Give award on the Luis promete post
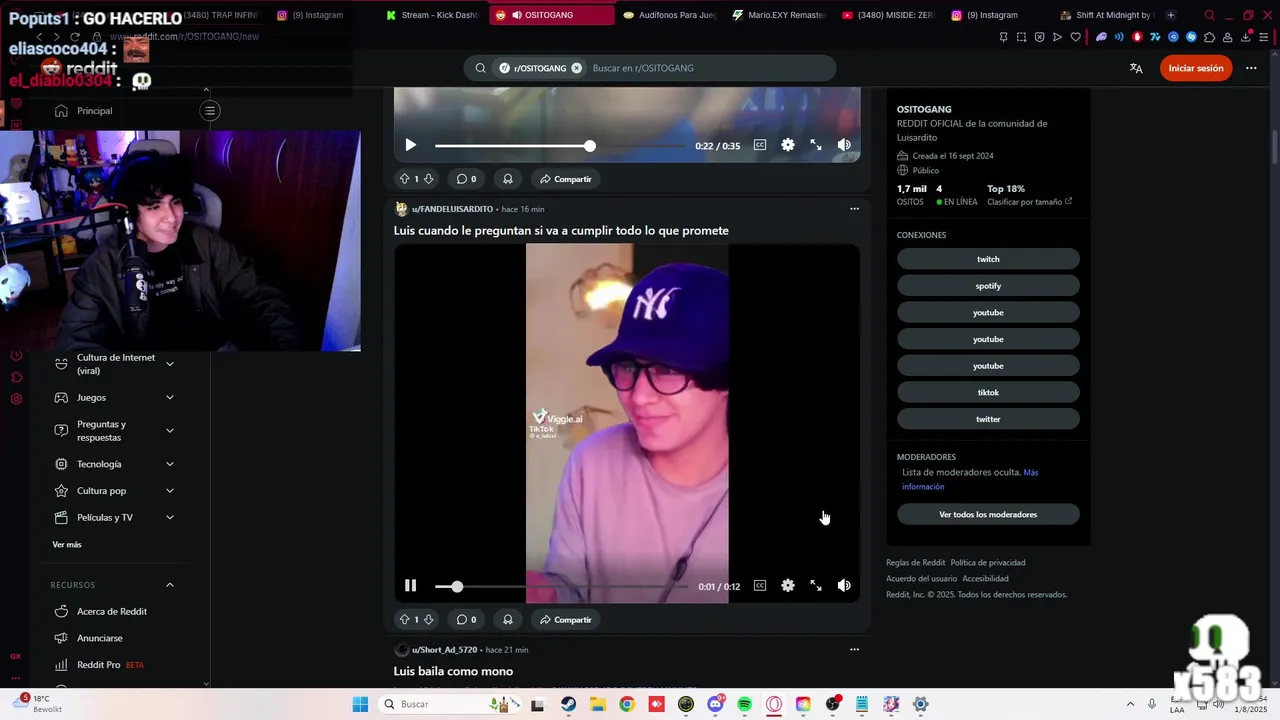The width and height of the screenshot is (1280, 720). 508,620
